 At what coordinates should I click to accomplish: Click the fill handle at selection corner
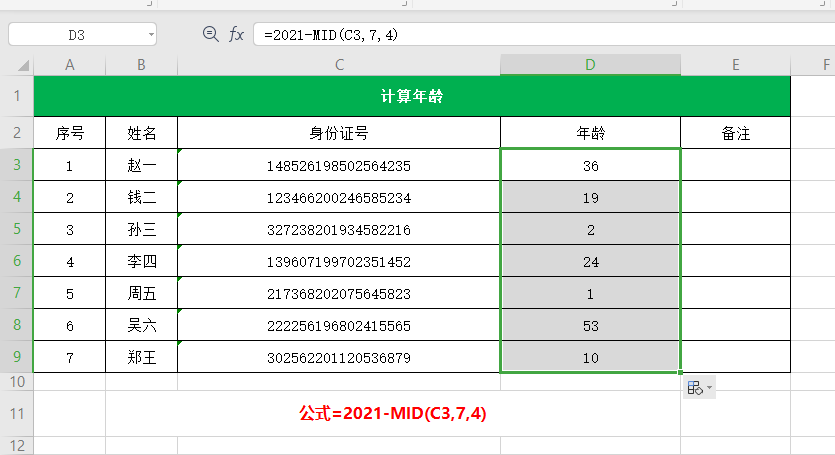point(681,372)
